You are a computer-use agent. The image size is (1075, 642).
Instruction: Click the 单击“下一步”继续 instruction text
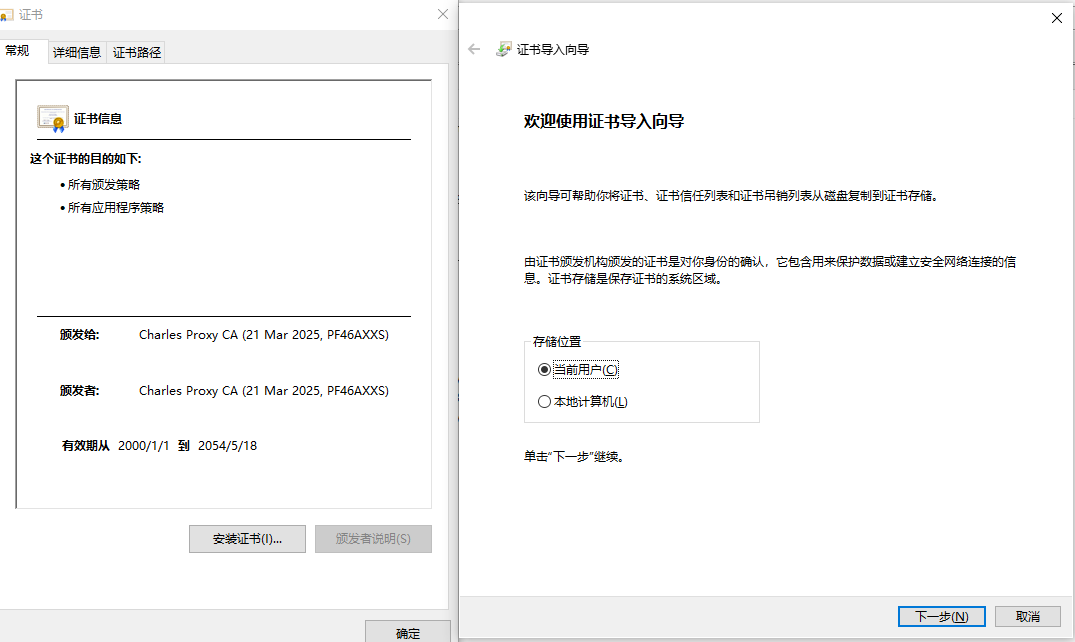click(x=575, y=457)
